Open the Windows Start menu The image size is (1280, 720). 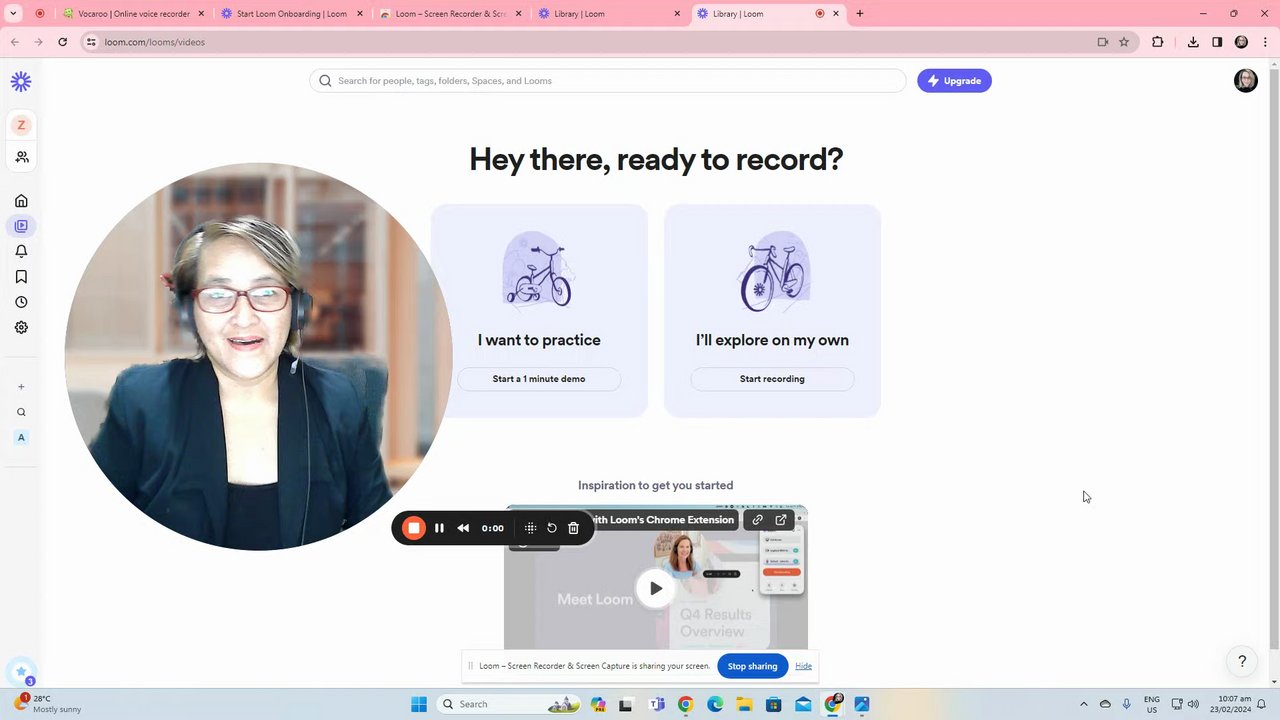click(x=419, y=704)
